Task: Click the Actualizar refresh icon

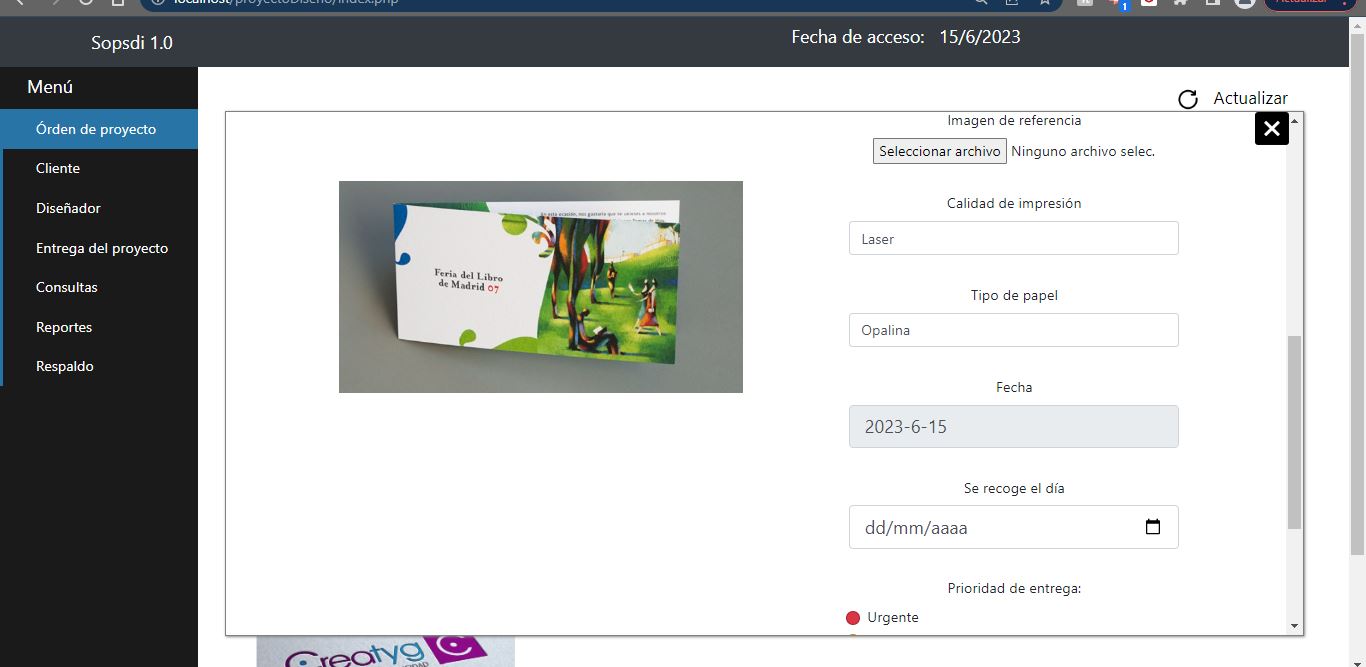Action: pos(1188,99)
